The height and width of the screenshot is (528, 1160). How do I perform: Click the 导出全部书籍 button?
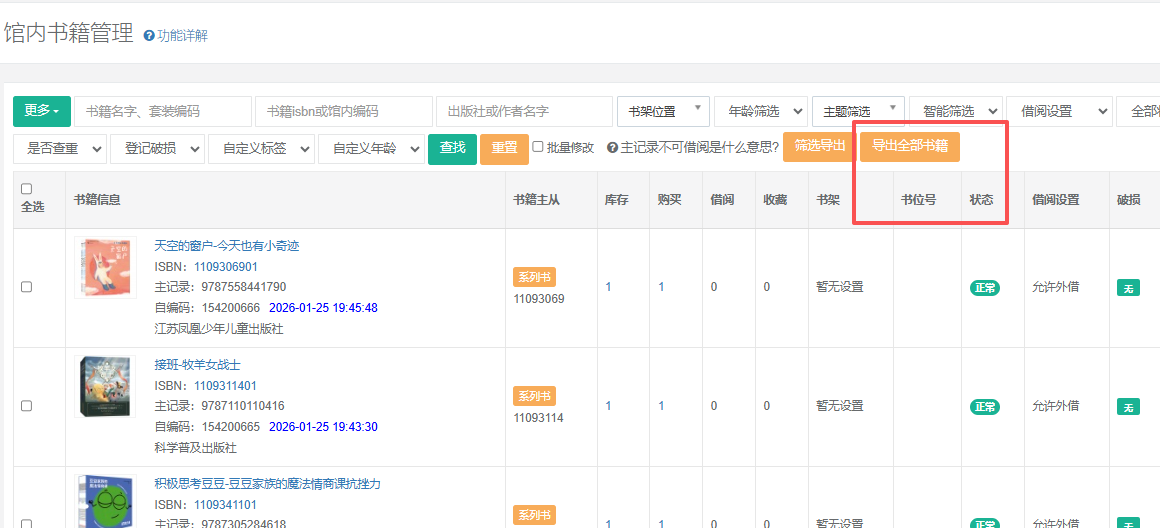click(909, 146)
